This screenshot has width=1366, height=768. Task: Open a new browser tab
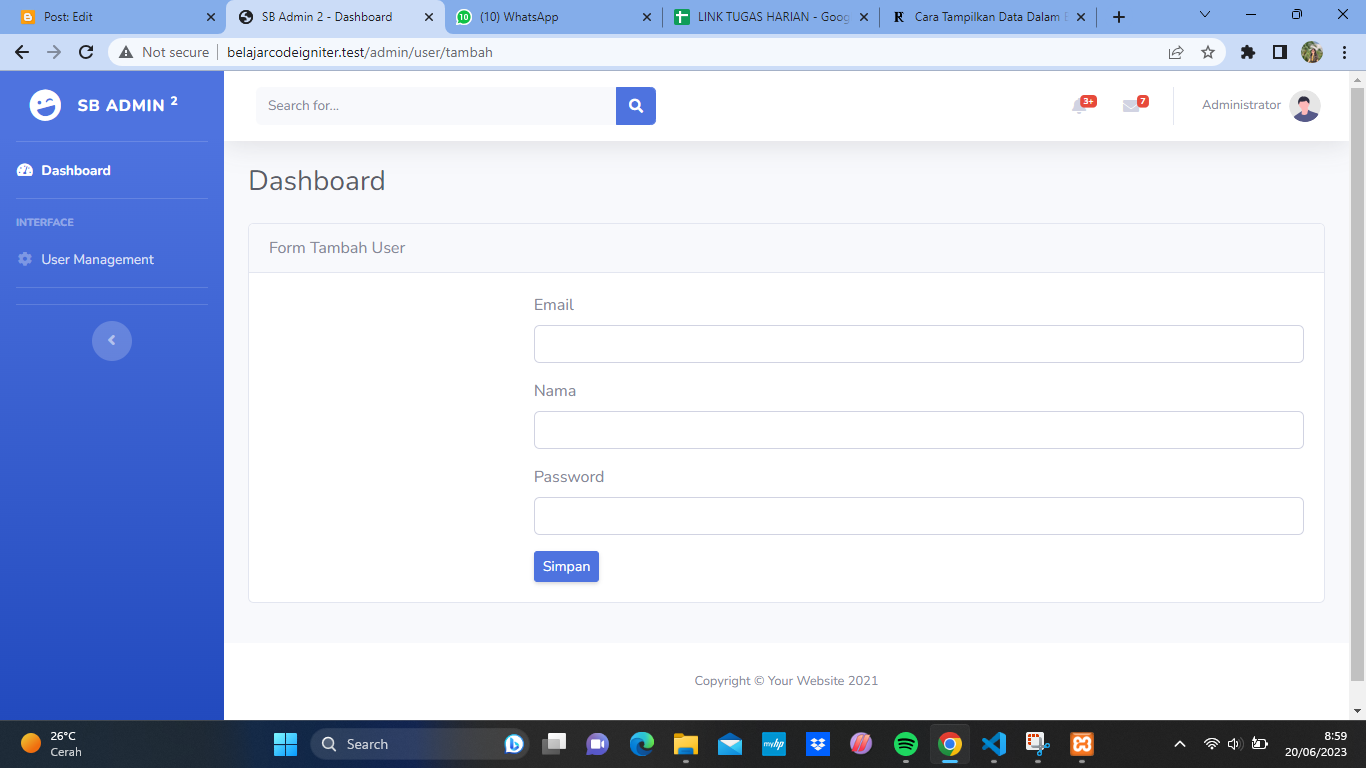pyautogui.click(x=1119, y=17)
